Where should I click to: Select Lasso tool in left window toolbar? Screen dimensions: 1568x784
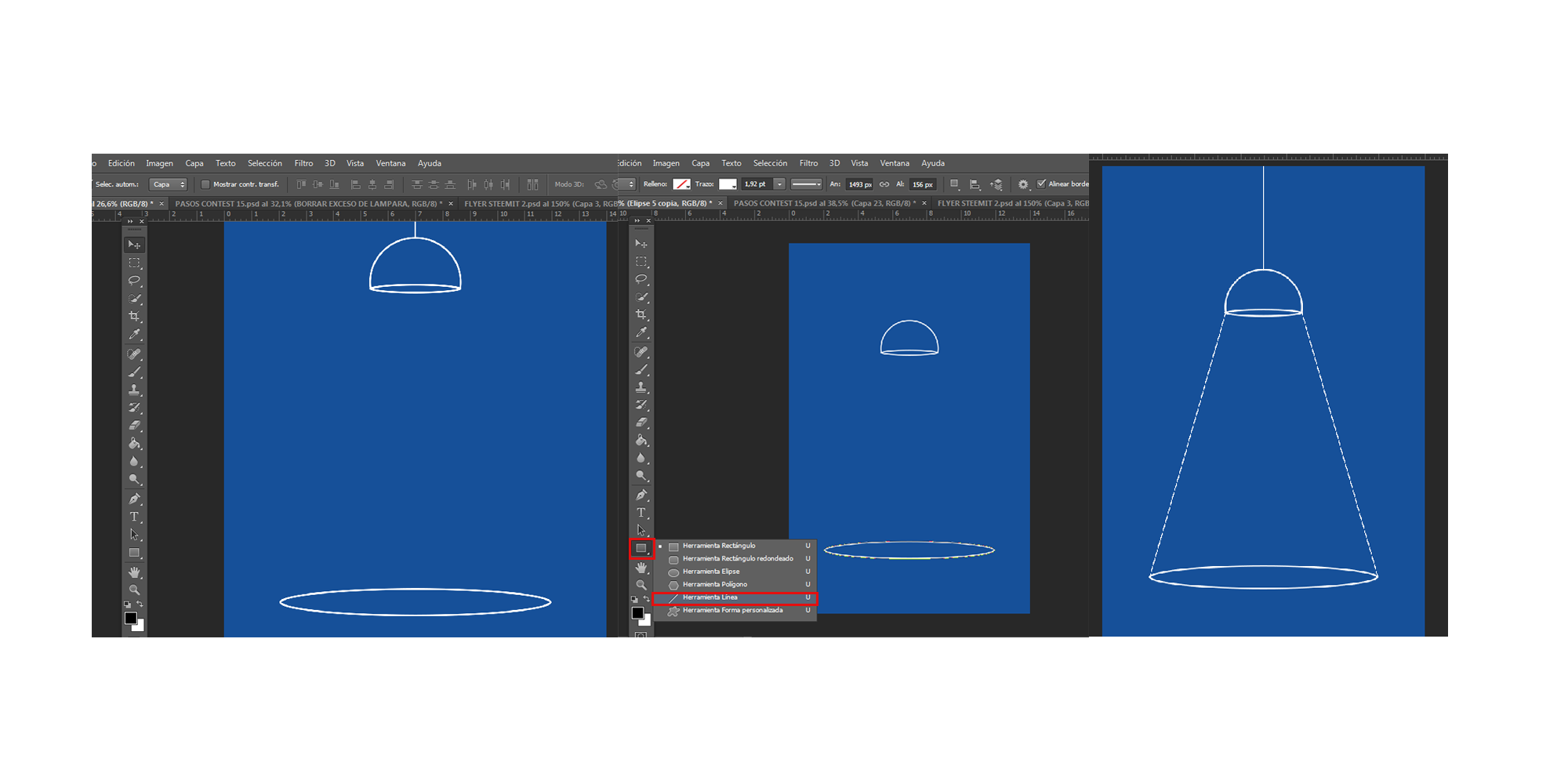(x=134, y=281)
